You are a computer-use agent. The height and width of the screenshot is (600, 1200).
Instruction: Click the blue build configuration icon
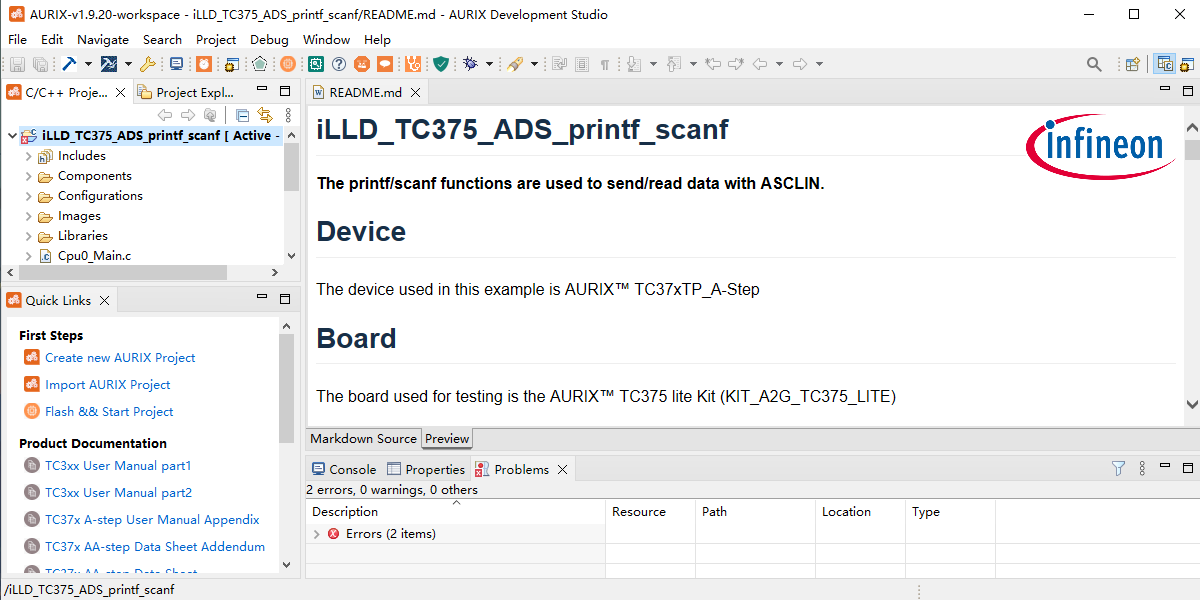109,64
